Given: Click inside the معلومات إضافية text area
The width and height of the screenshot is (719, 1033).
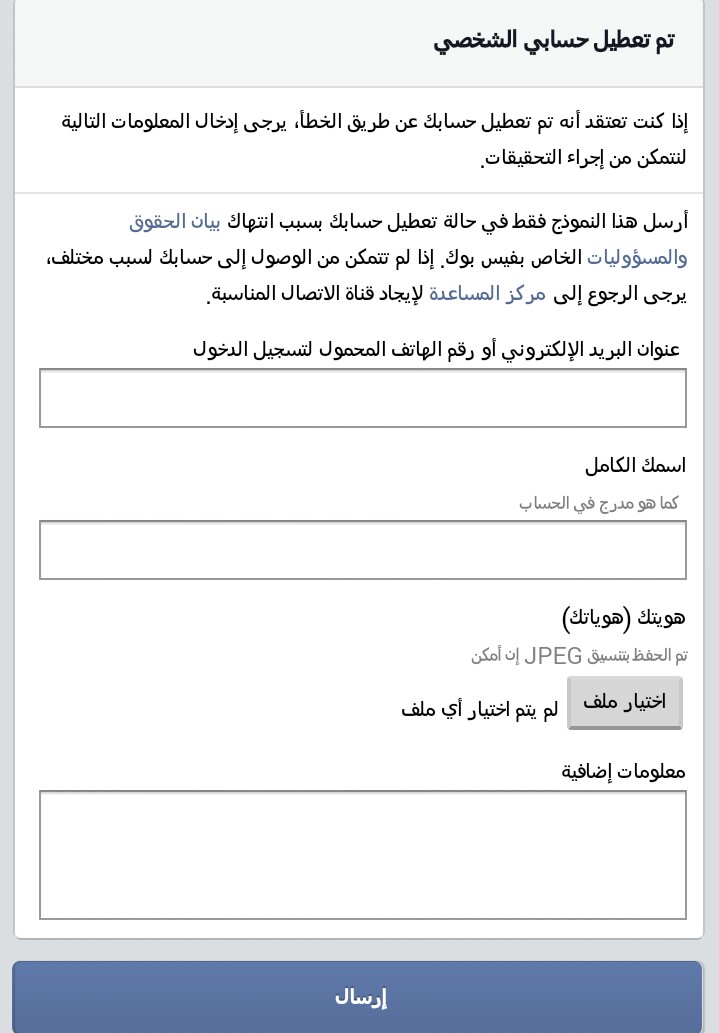Looking at the screenshot, I should [362, 855].
